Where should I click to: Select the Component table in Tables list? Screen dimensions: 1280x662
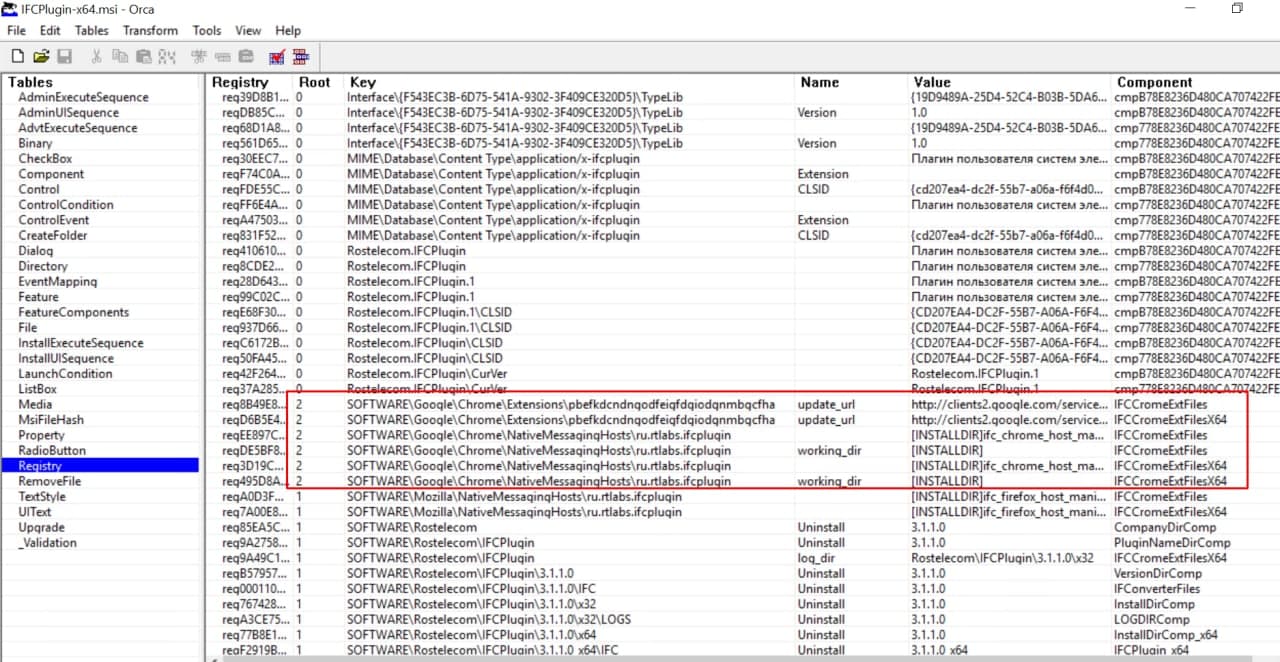pyautogui.click(x=51, y=174)
